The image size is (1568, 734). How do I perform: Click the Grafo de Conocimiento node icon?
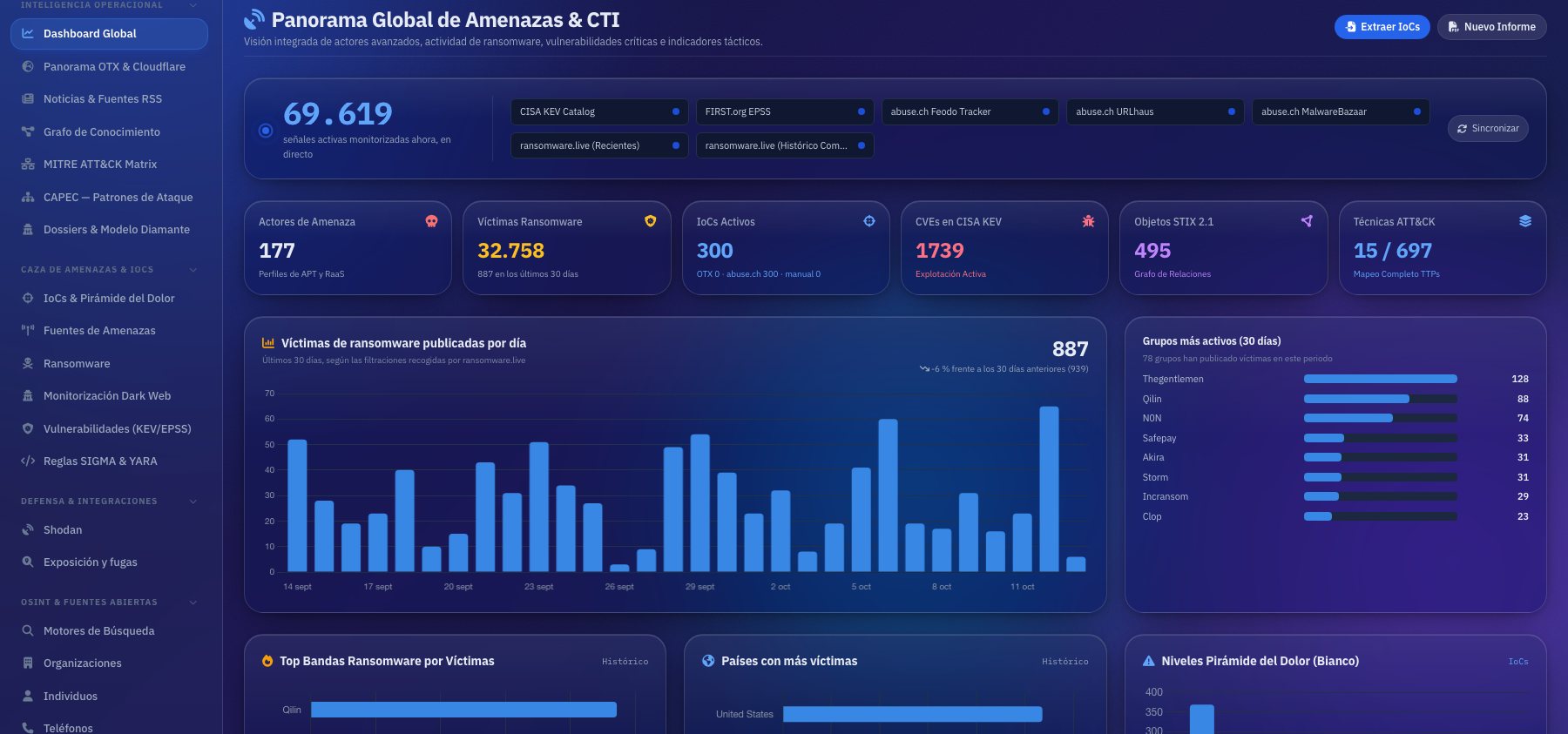pyautogui.click(x=28, y=131)
